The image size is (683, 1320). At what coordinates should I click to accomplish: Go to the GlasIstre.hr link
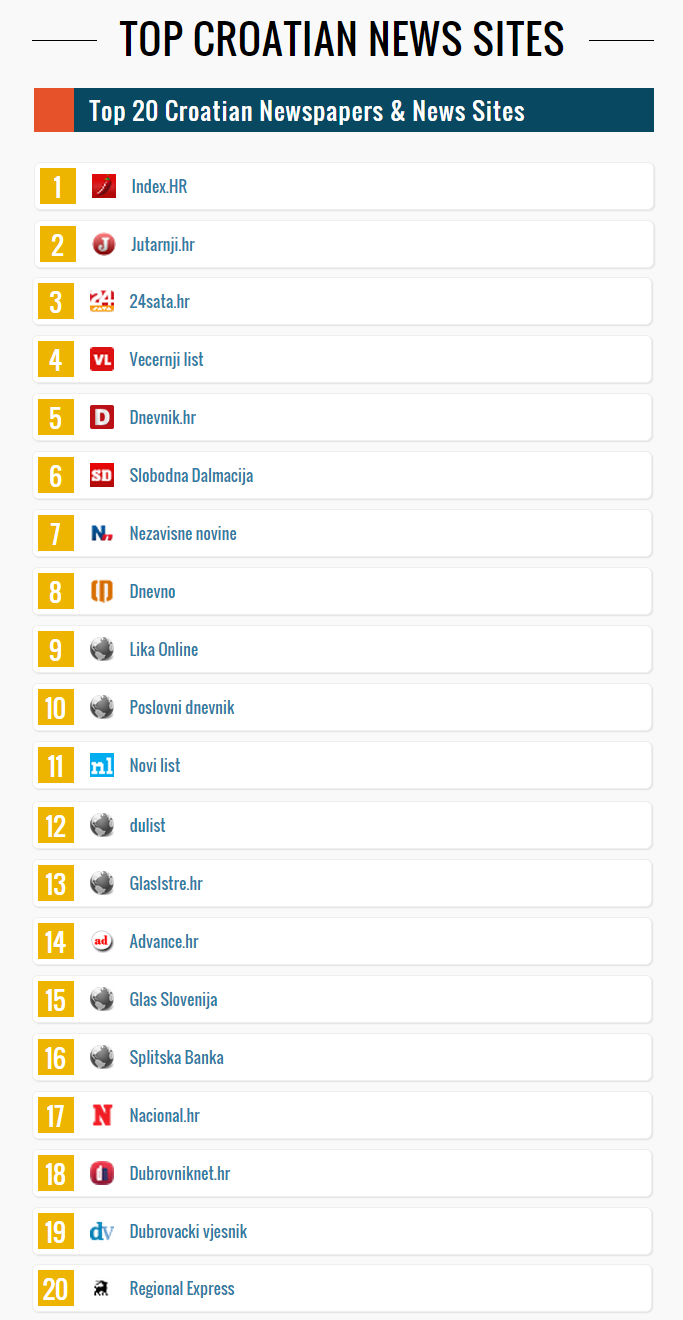coord(166,883)
